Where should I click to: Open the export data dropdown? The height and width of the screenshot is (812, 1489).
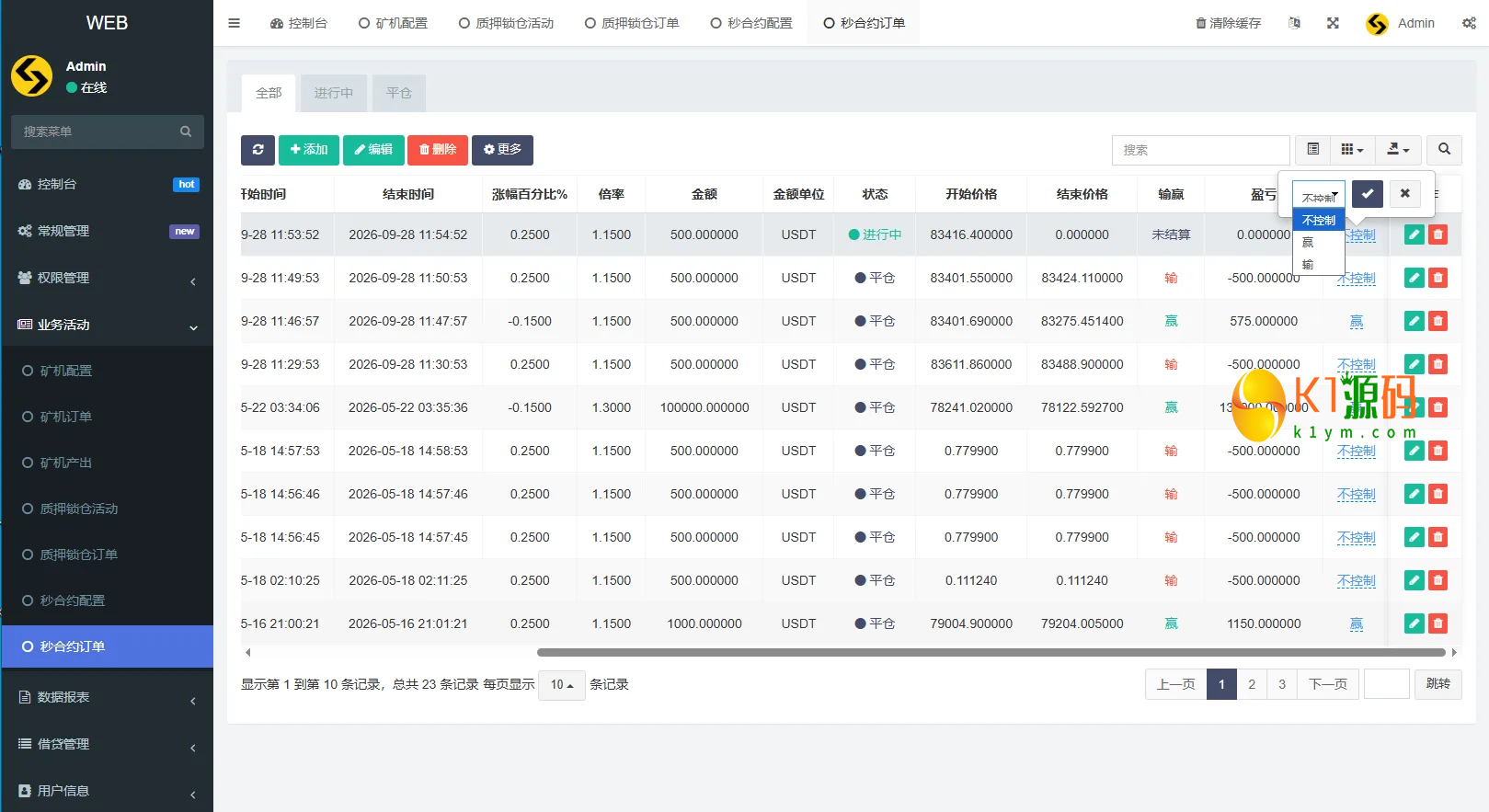pos(1398,149)
